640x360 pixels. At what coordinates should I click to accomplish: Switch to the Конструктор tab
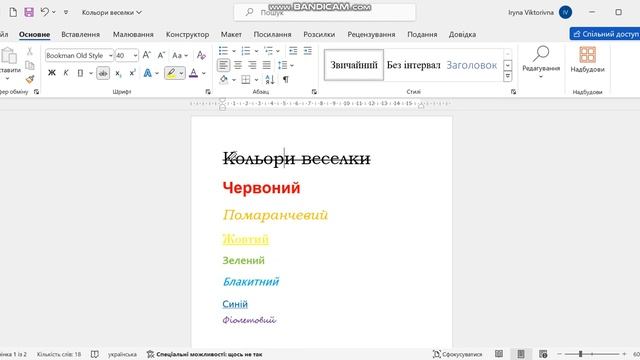[x=187, y=34]
